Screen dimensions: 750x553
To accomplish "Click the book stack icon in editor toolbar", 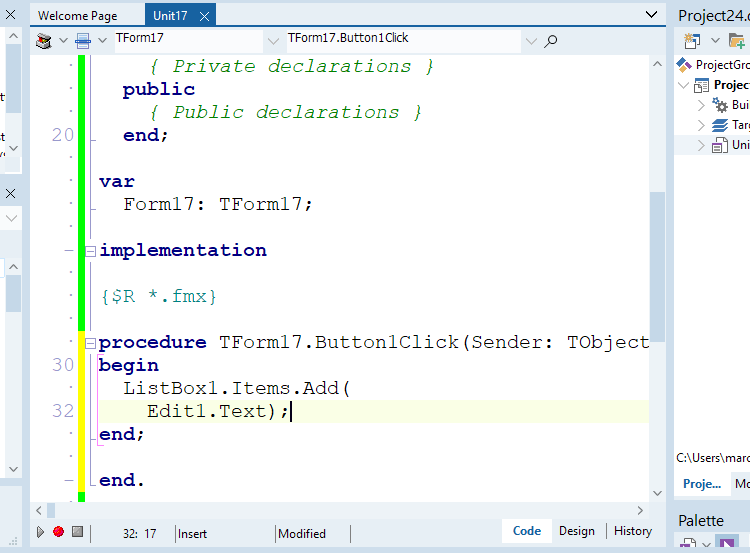I will tap(43, 40).
